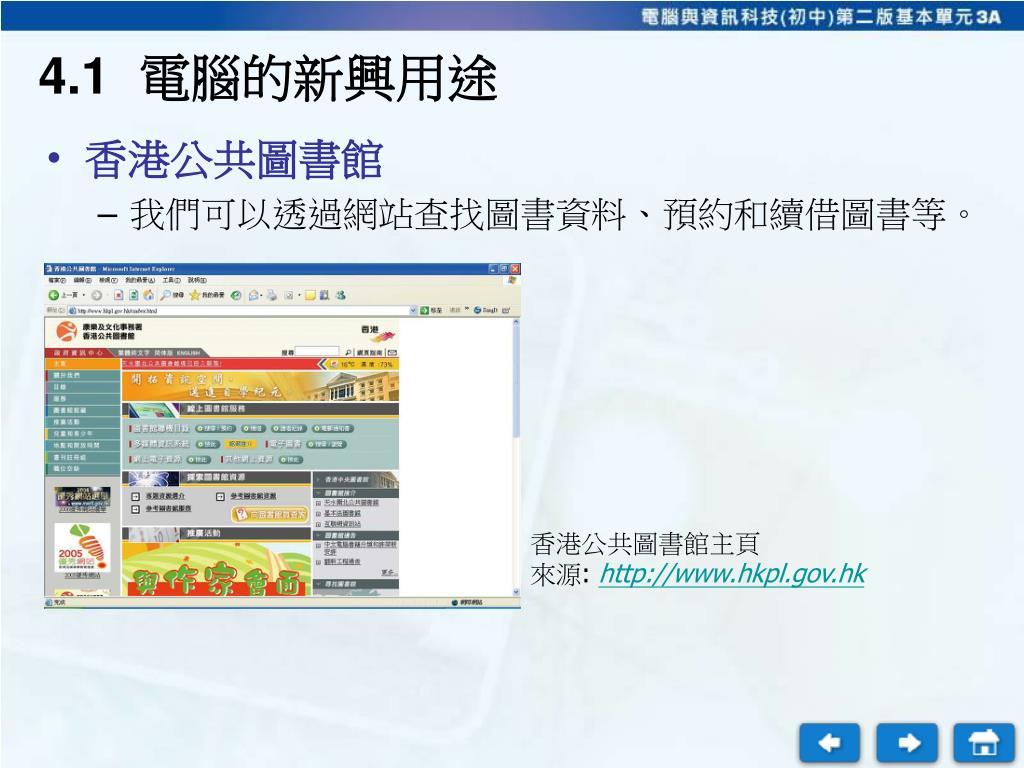
Task: Select the 主頁 item in the website sidebar
Action: pos(84,363)
